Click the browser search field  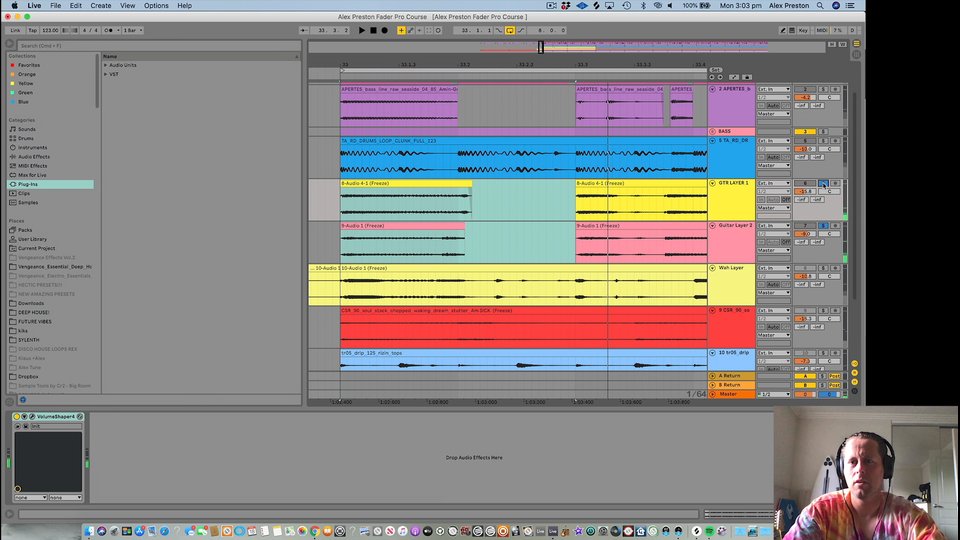pyautogui.click(x=158, y=45)
